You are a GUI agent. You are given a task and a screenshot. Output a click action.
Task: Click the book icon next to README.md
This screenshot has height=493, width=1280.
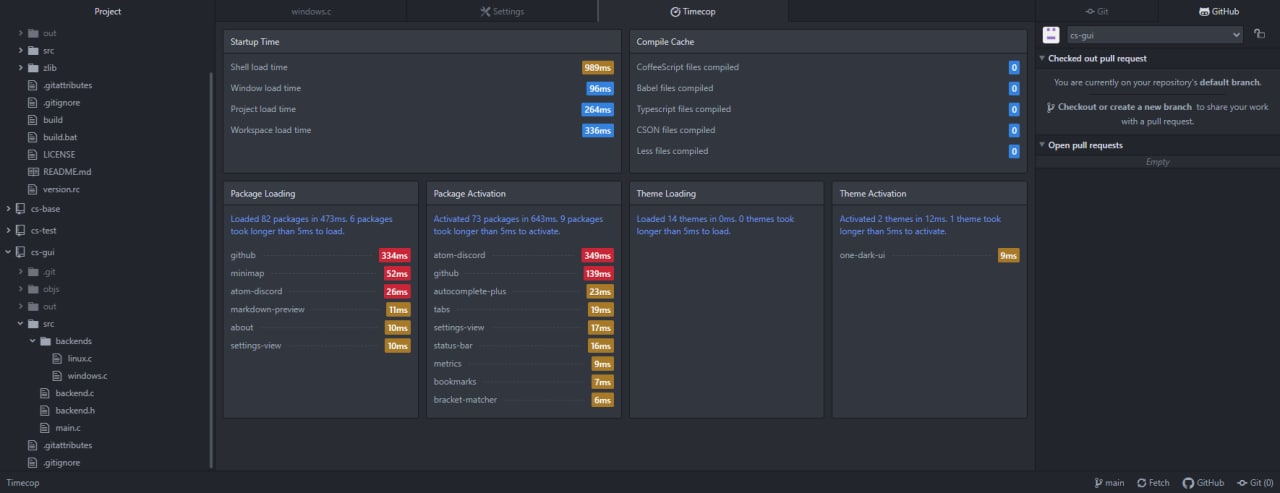[x=33, y=172]
